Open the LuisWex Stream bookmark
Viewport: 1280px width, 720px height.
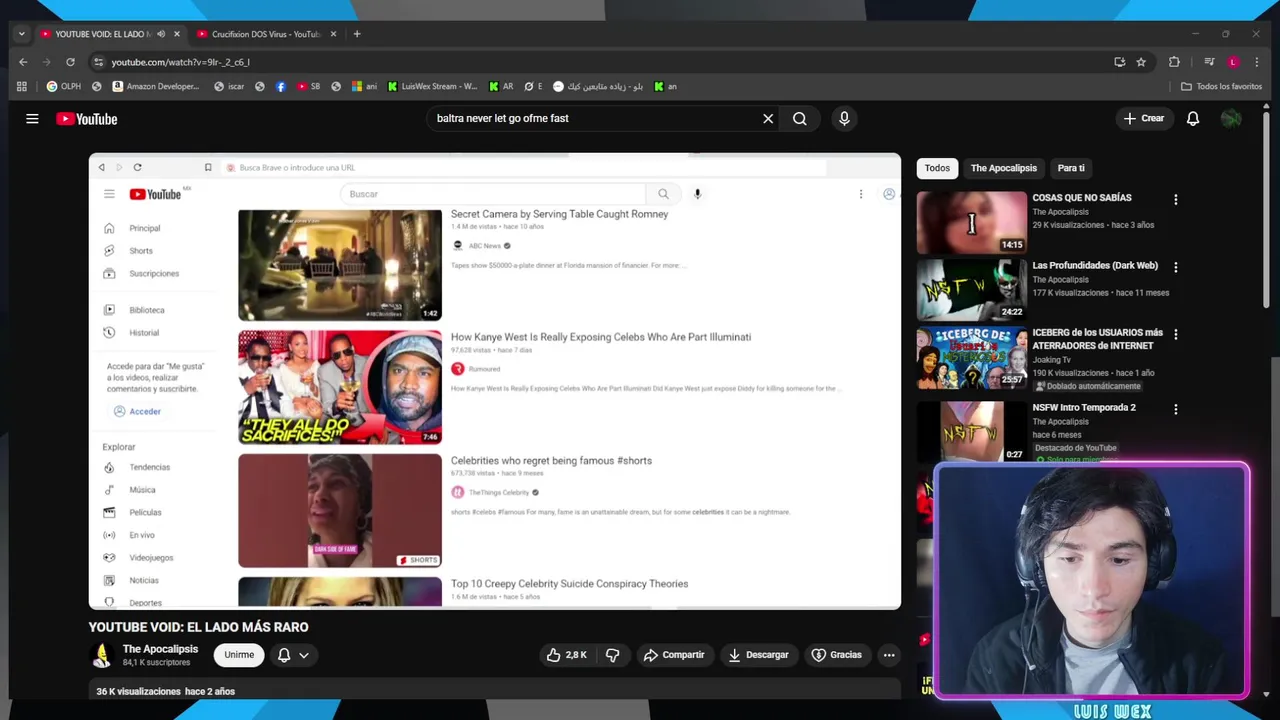click(x=432, y=87)
